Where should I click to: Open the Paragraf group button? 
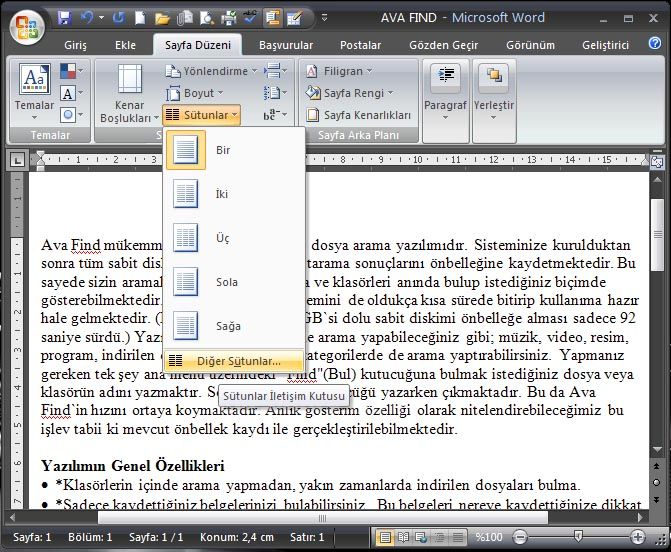coord(445,101)
